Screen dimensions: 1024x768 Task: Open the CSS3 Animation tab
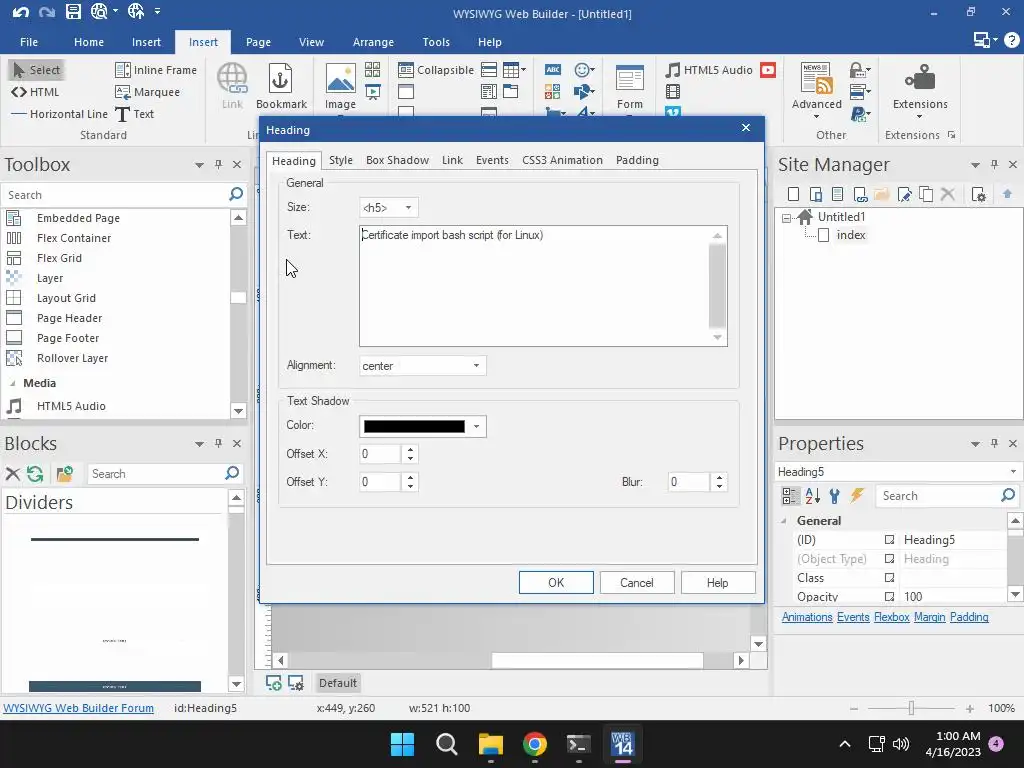(562, 160)
